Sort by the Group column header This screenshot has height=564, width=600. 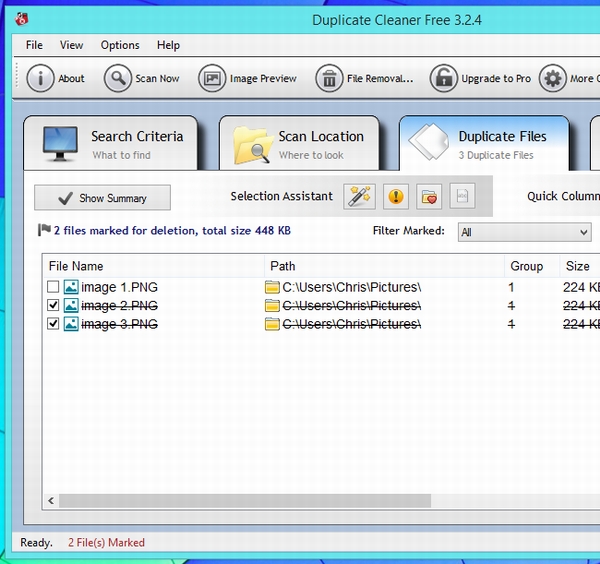(x=532, y=266)
